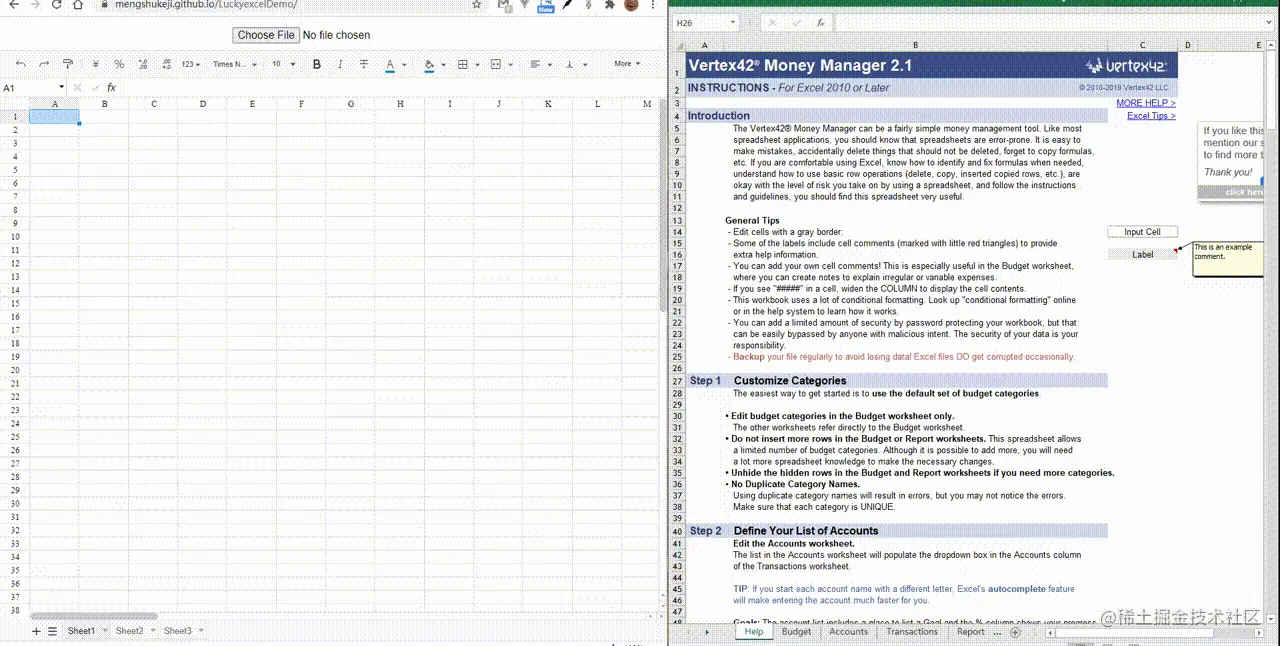Switch to Sheet3 tab in Luckysheet
1280x646 pixels.
(x=177, y=631)
